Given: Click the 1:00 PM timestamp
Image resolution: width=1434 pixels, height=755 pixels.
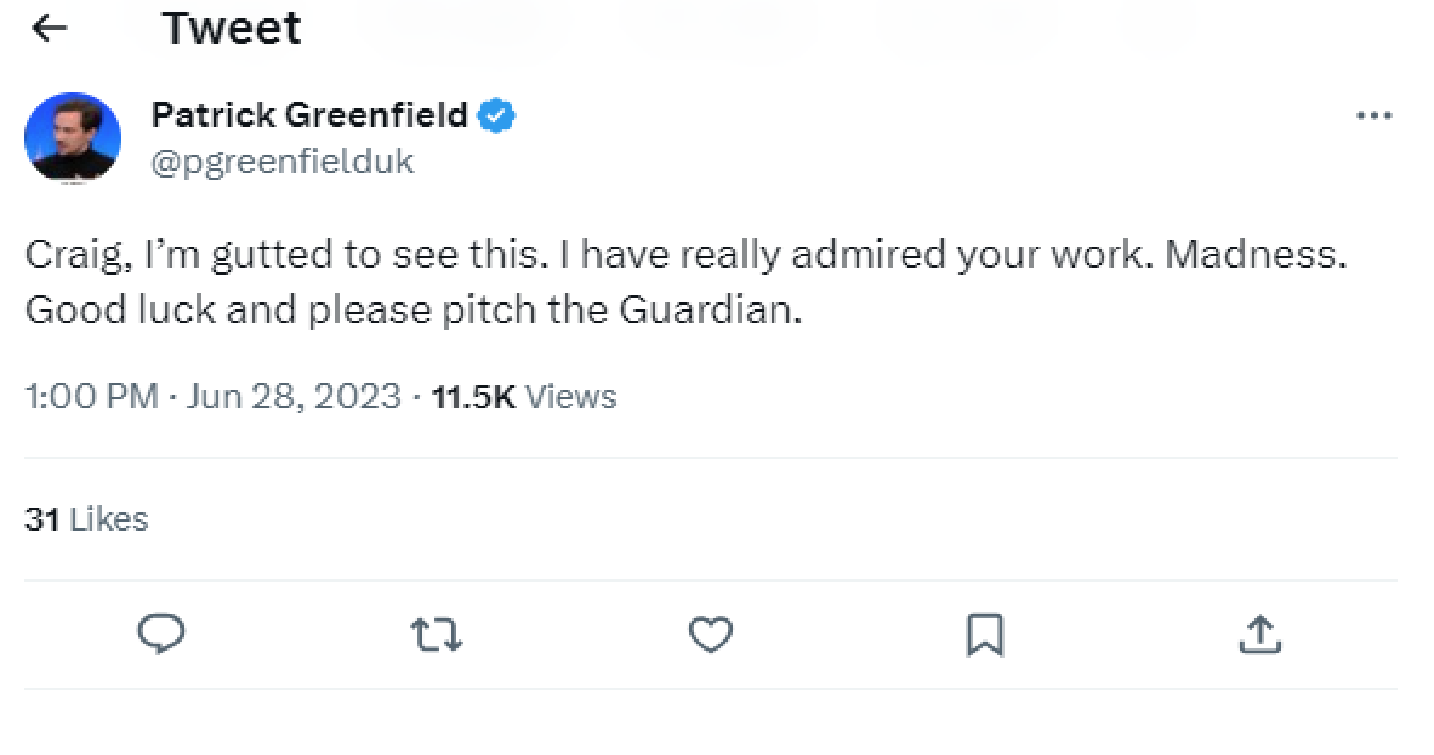Looking at the screenshot, I should pyautogui.click(x=91, y=397).
